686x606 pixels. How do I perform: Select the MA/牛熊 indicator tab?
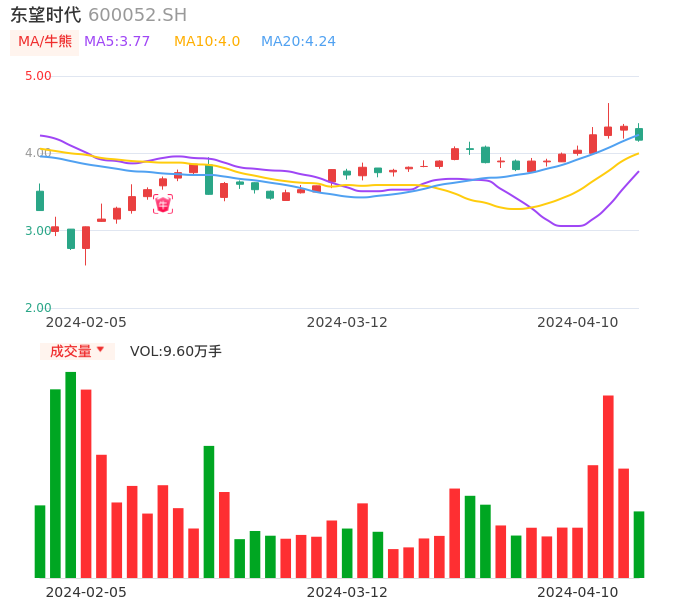pos(45,42)
